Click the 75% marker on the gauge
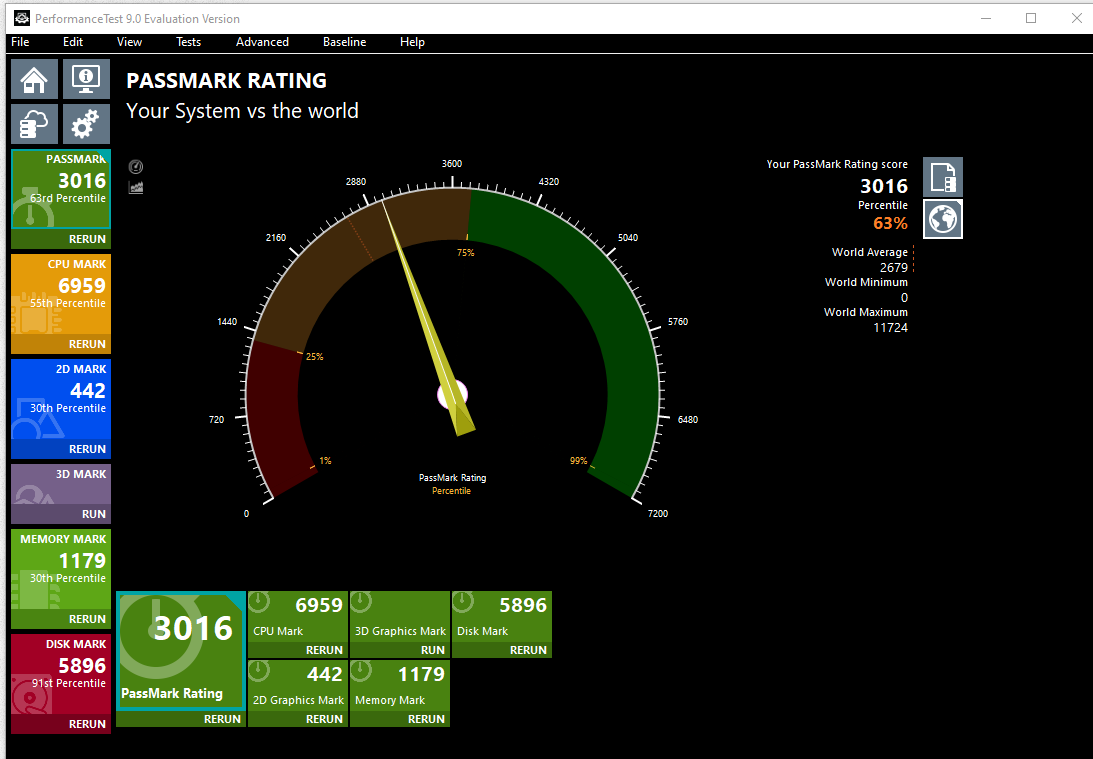The image size is (1093, 759). (465, 252)
